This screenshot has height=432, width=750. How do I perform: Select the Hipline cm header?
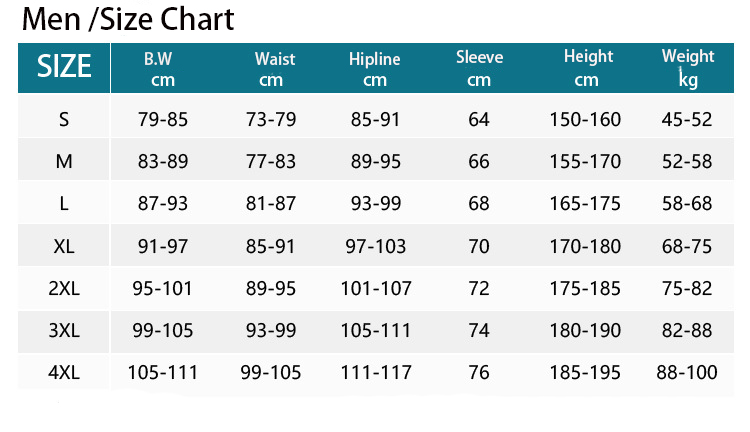[375, 69]
